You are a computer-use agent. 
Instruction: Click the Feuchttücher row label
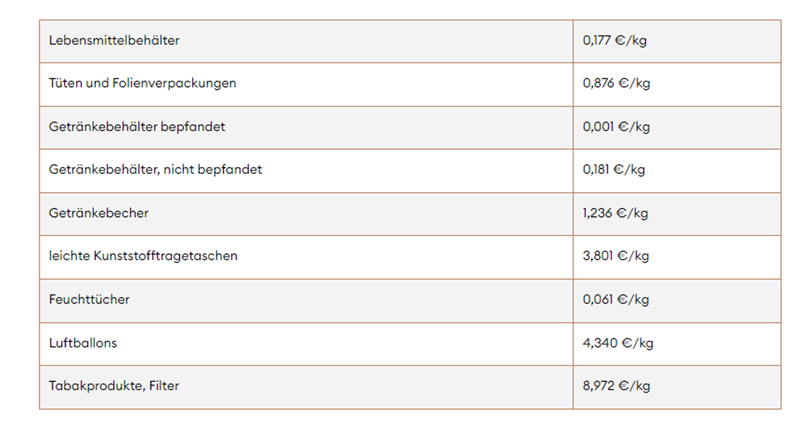(x=89, y=299)
